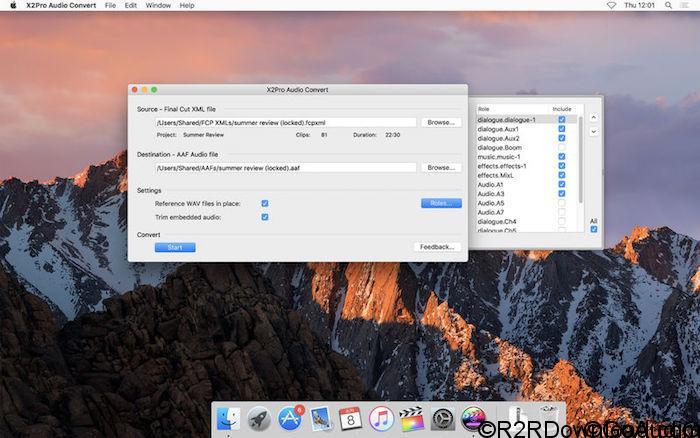Click the source XML path field
Screen dimensions: 700x438
(286, 122)
